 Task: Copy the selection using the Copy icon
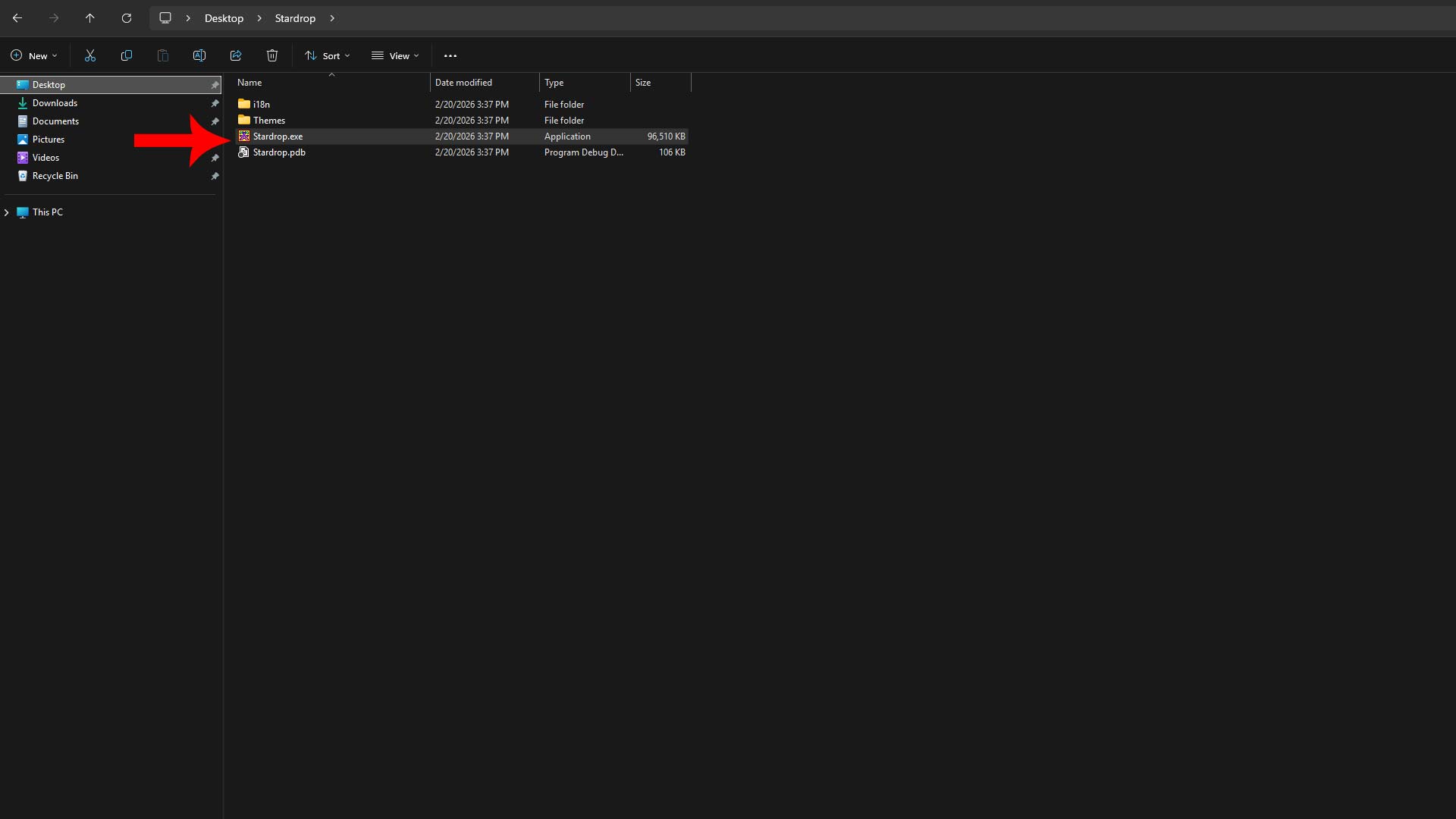[127, 55]
